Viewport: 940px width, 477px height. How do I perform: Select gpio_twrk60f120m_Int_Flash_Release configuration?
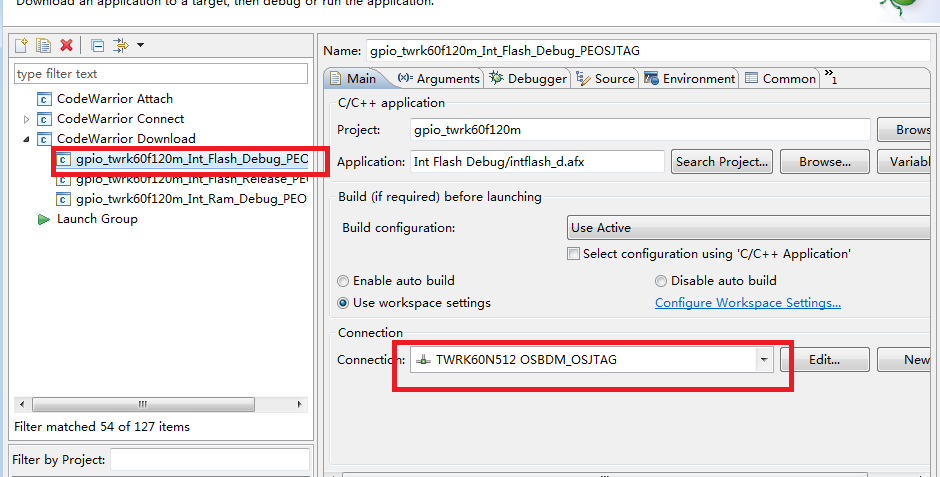[x=192, y=179]
